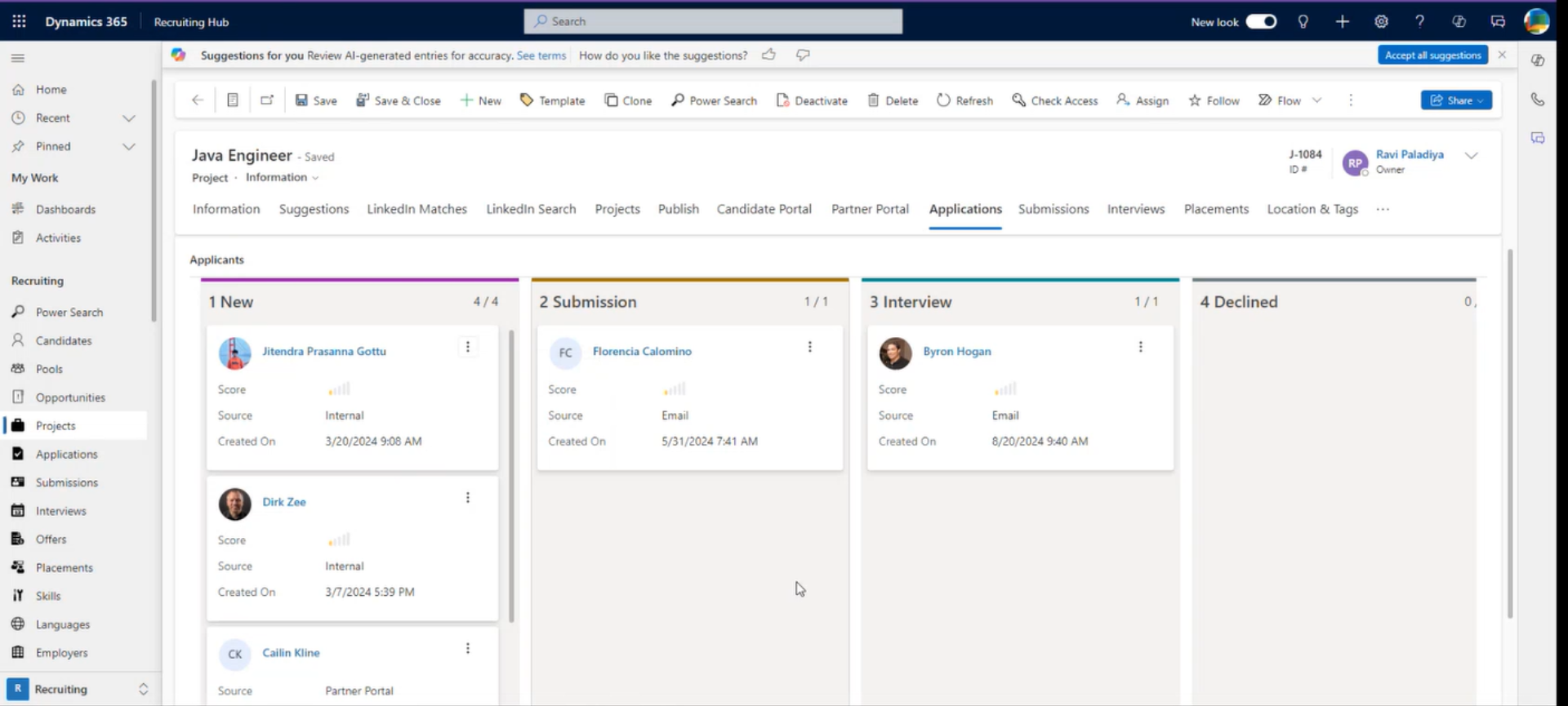Open Power Search in the sidebar
Viewport: 1568px width, 706px height.
[69, 313]
